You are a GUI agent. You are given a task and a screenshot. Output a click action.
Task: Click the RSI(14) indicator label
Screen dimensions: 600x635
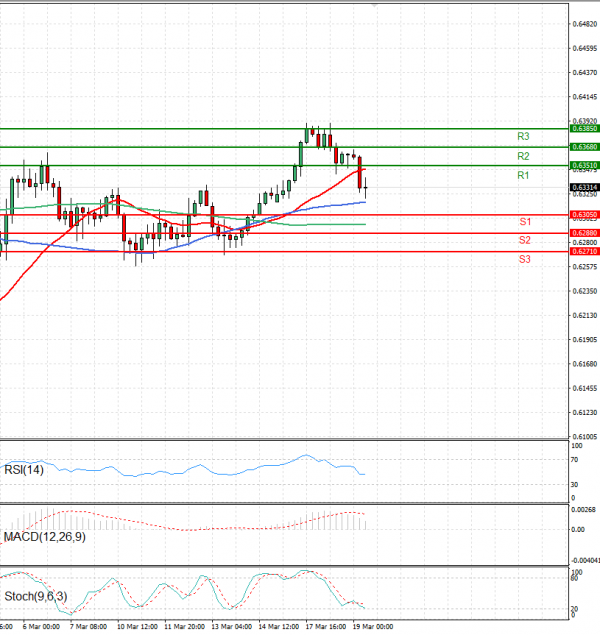coord(23,470)
